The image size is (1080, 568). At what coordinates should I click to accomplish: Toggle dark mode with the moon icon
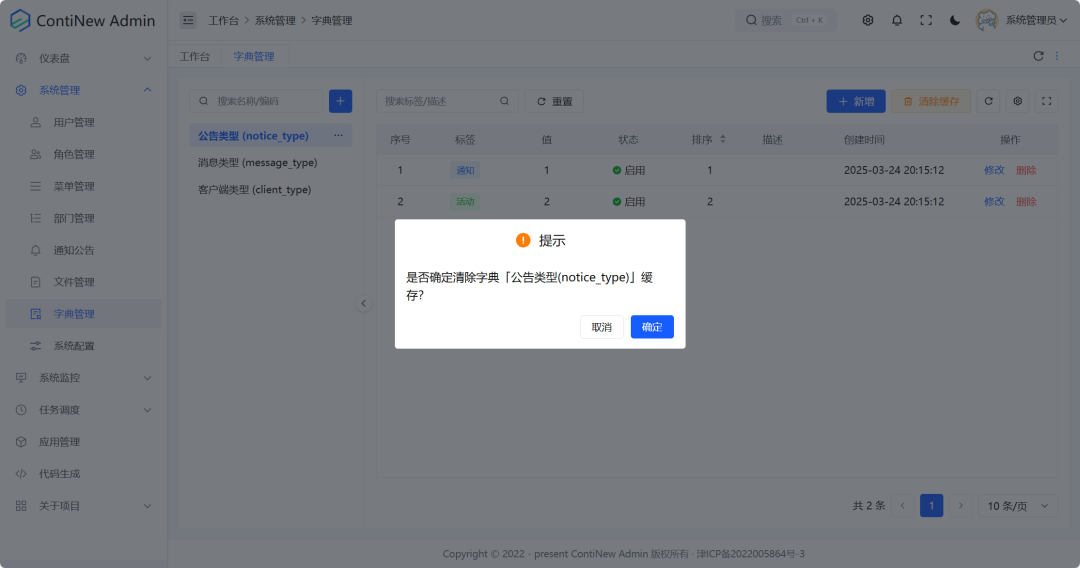[x=954, y=20]
